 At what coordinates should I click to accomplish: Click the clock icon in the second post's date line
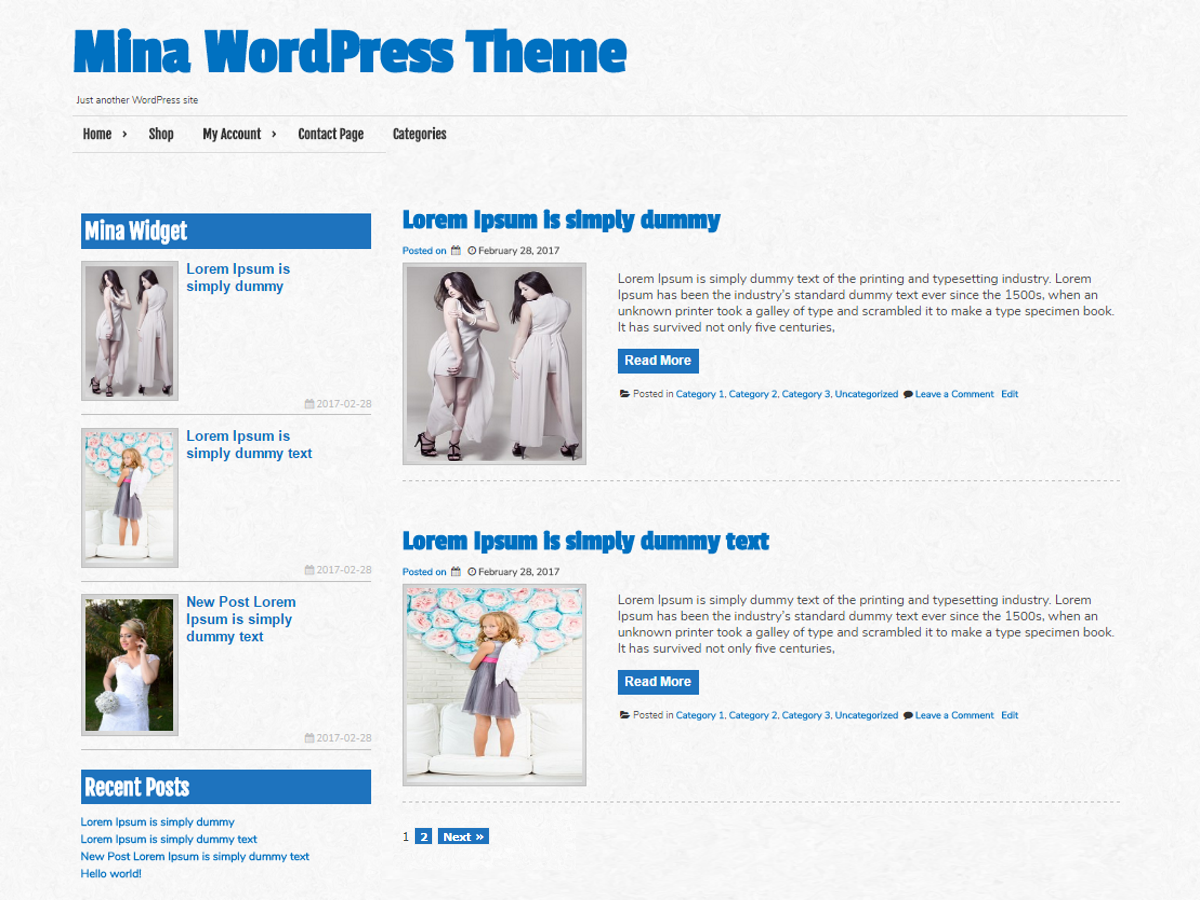coord(472,572)
